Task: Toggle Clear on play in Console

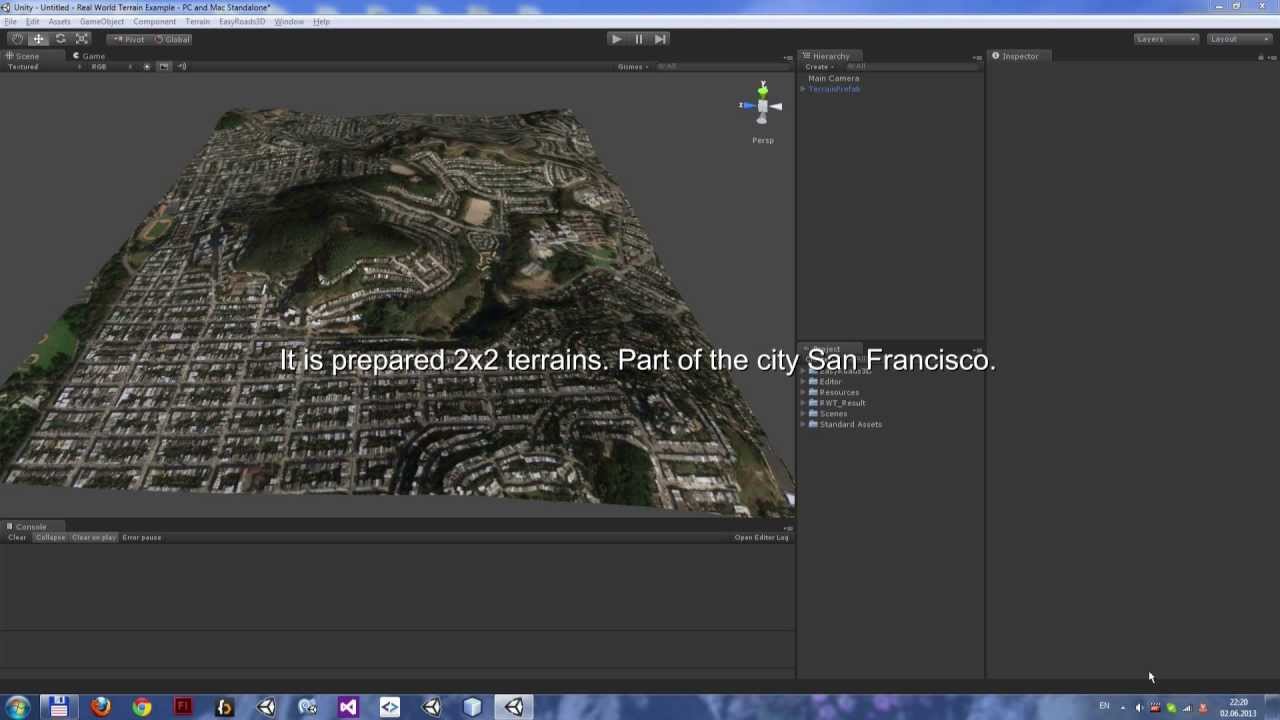Action: tap(93, 537)
